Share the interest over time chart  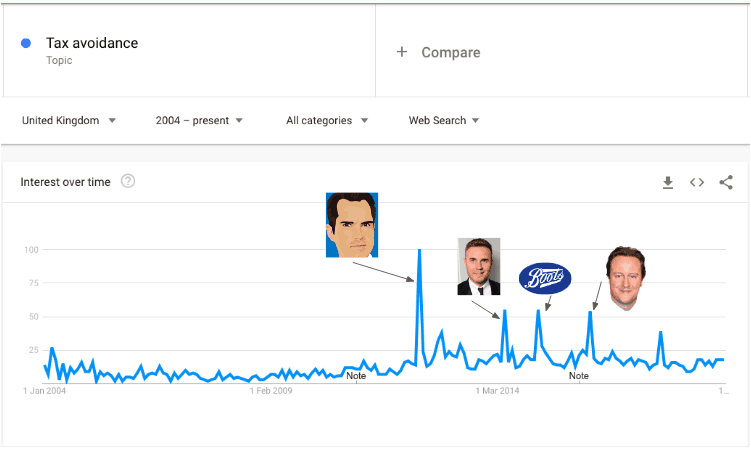[x=726, y=182]
